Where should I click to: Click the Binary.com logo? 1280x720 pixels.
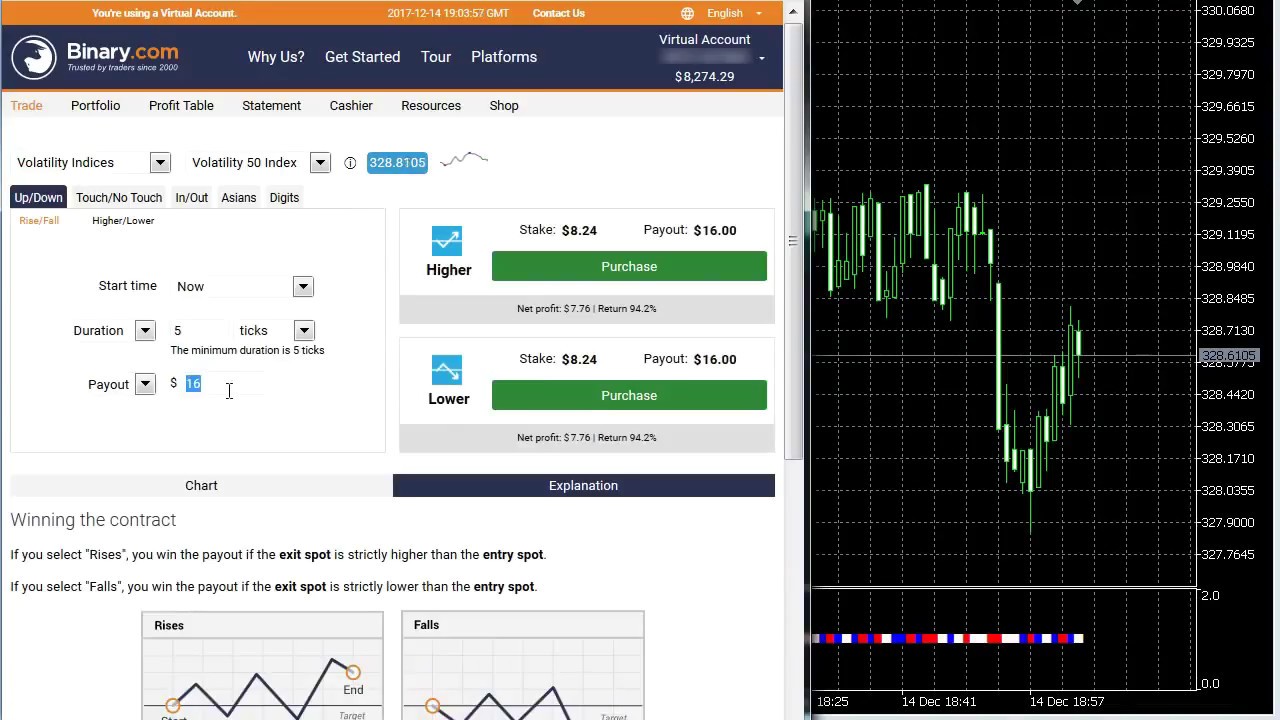[95, 57]
